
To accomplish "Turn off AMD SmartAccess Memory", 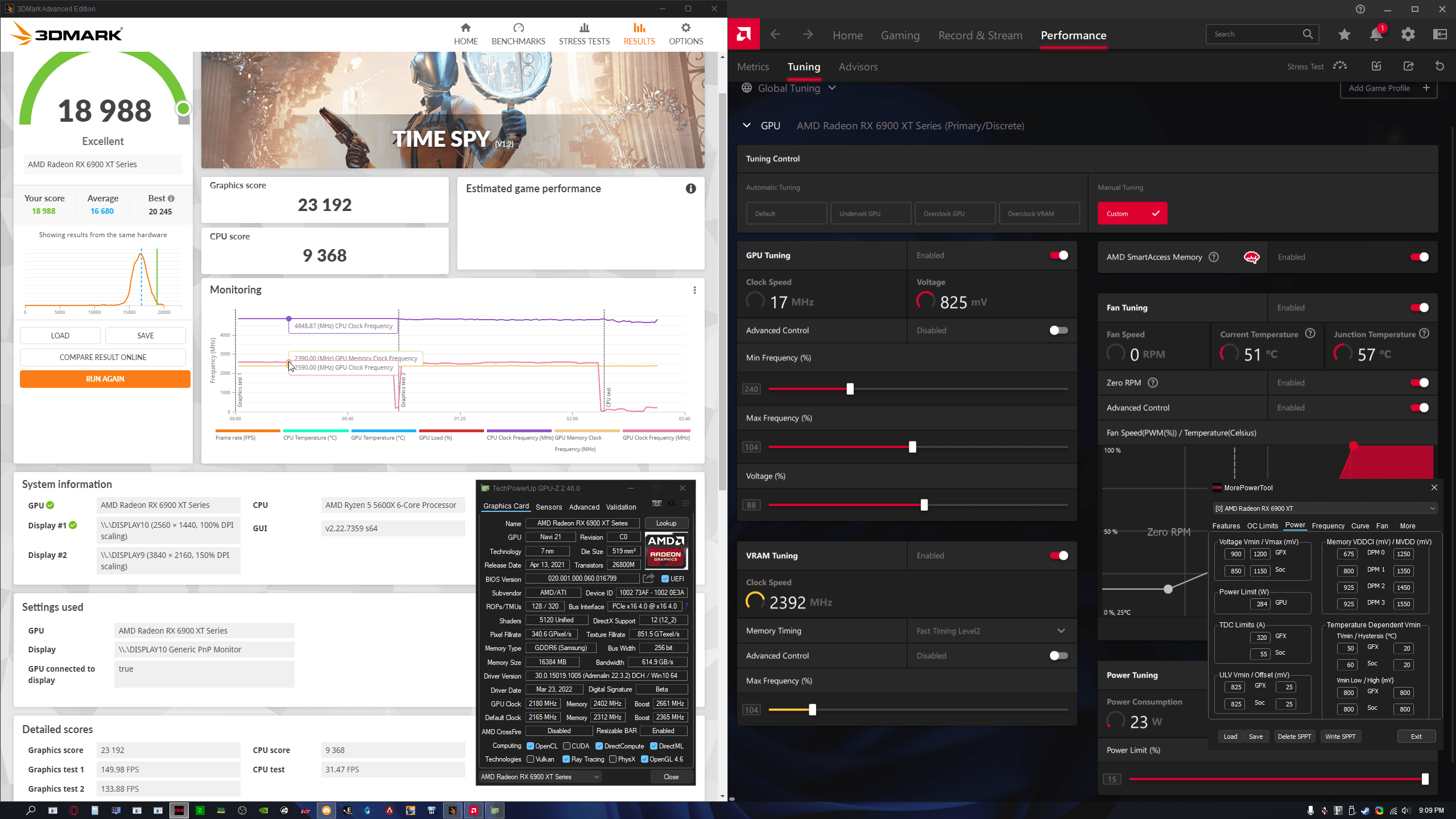I will pos(1419,257).
